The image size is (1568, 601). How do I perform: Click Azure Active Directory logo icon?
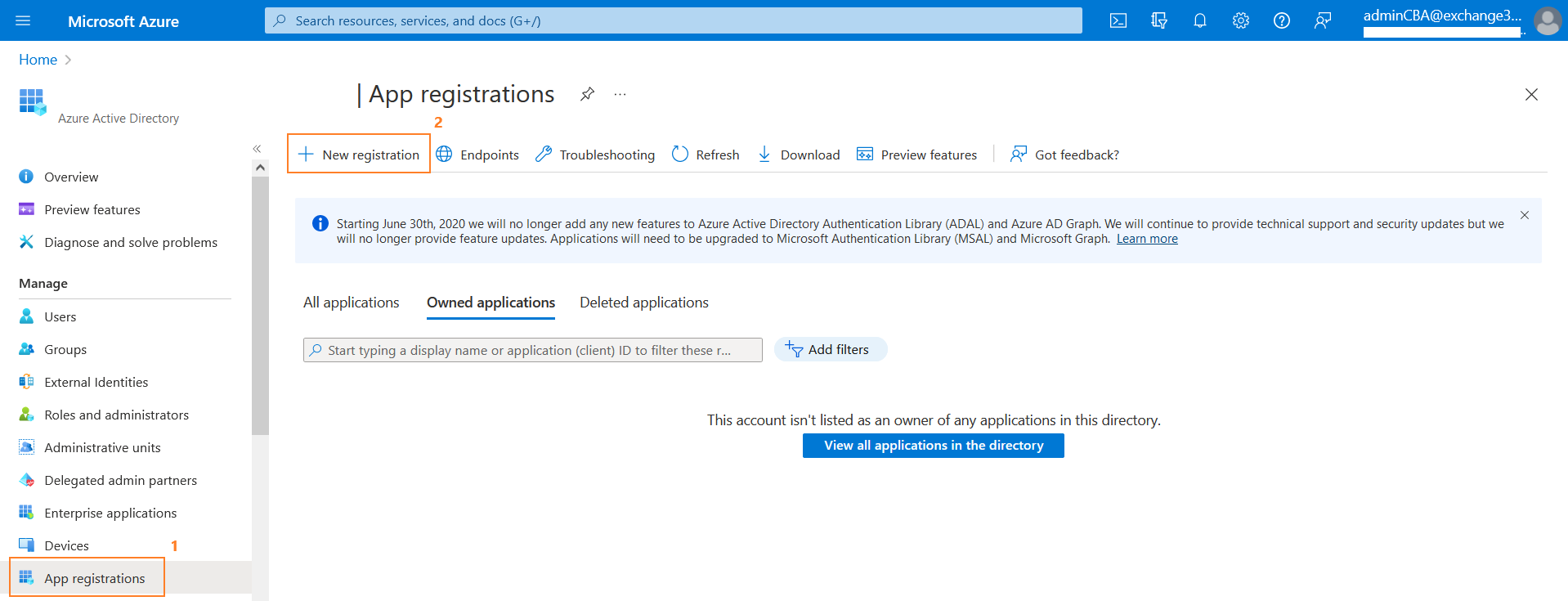tap(33, 102)
